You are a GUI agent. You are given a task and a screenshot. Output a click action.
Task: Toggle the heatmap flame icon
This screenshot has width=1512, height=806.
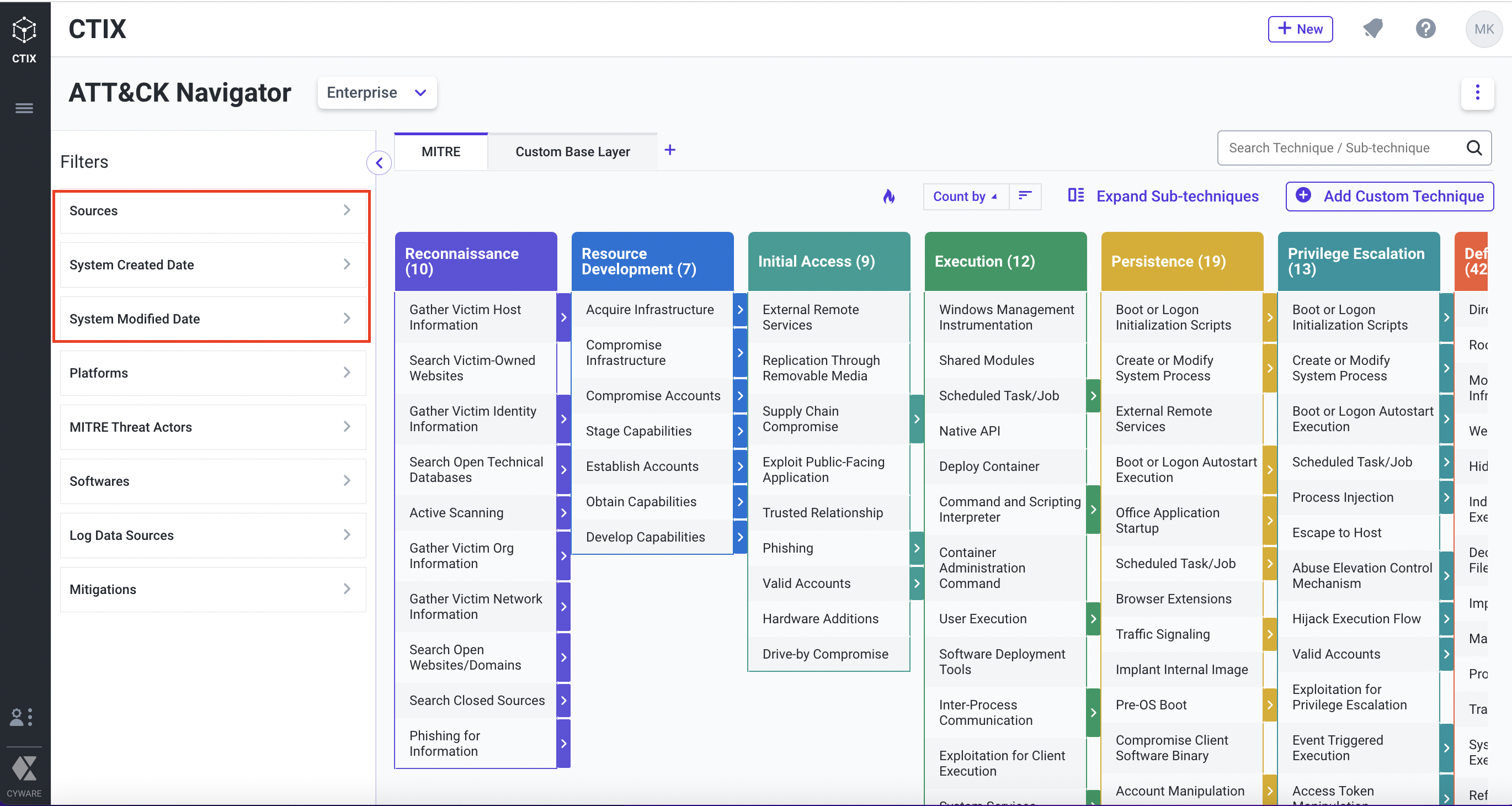888,196
